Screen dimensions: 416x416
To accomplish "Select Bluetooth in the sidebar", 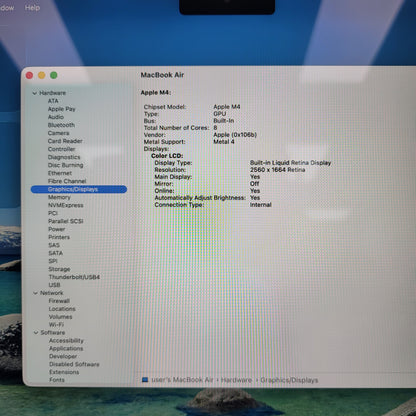I will coord(61,125).
